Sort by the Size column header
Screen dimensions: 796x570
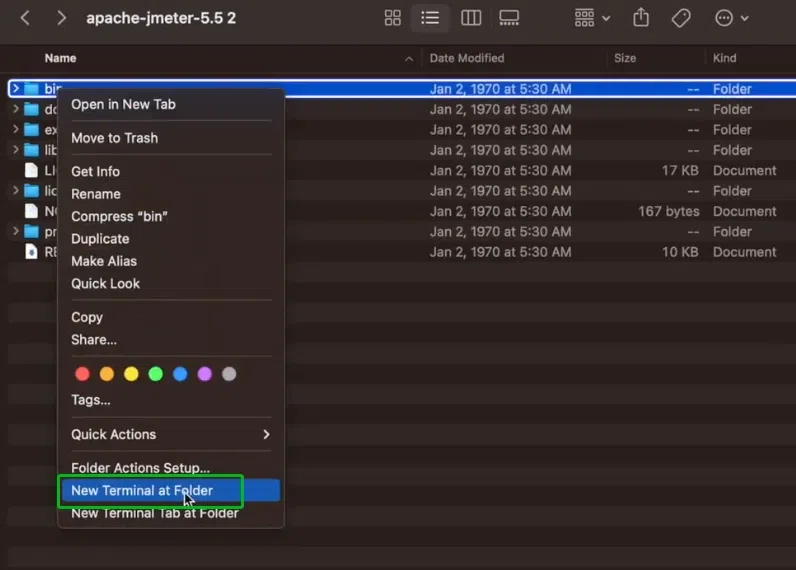[x=625, y=58]
